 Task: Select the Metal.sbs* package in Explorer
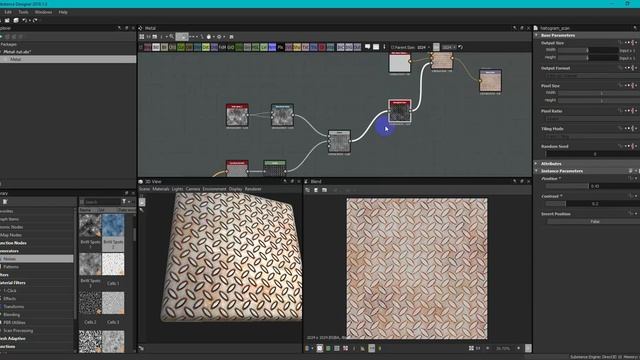pos(17,52)
